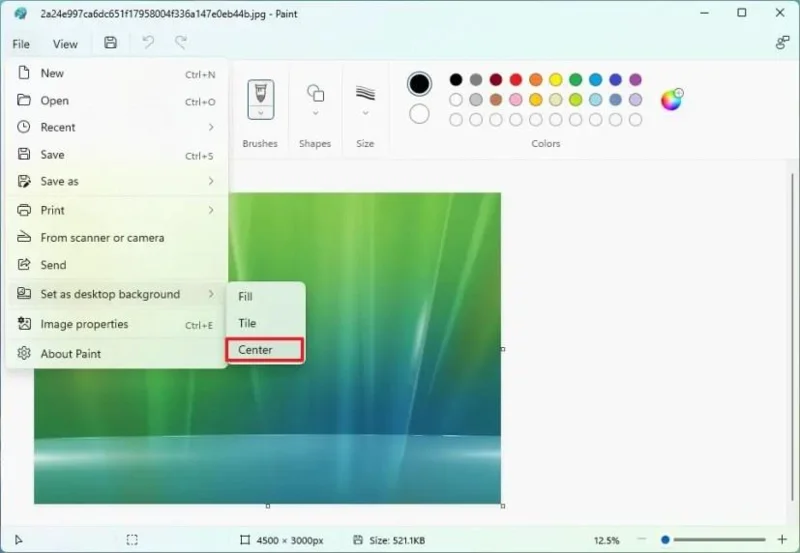Pick the purple color swatch

click(x=635, y=80)
